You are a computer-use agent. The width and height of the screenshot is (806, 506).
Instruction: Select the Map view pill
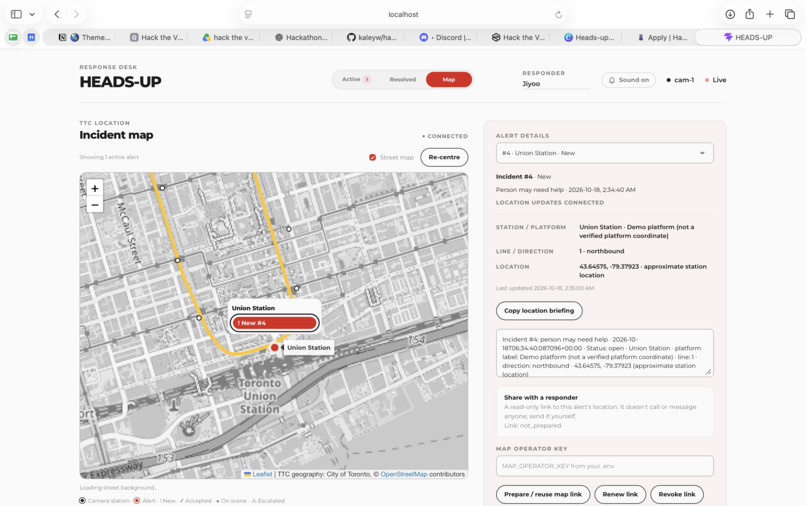tap(449, 79)
